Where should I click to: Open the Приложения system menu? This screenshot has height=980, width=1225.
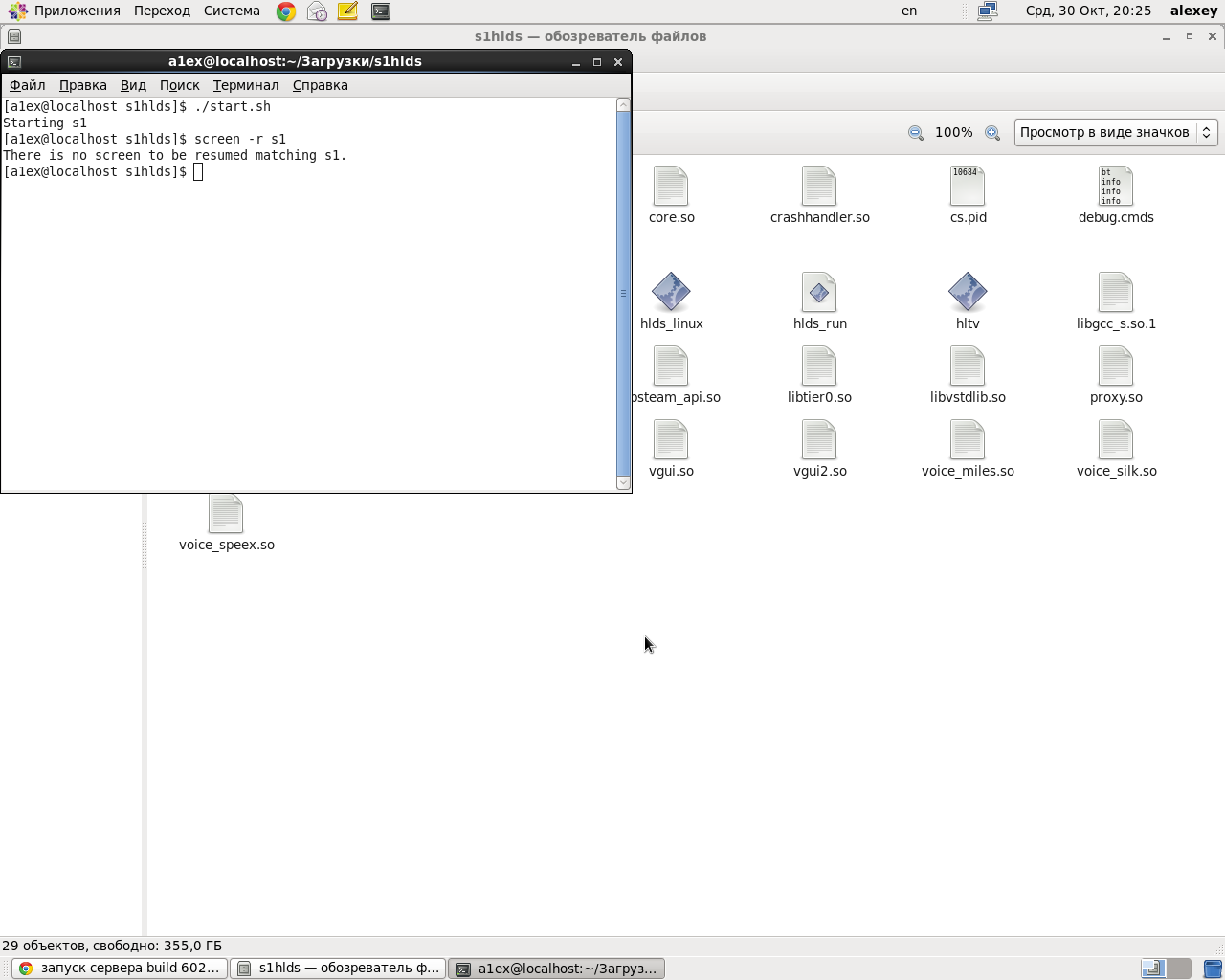(x=65, y=11)
